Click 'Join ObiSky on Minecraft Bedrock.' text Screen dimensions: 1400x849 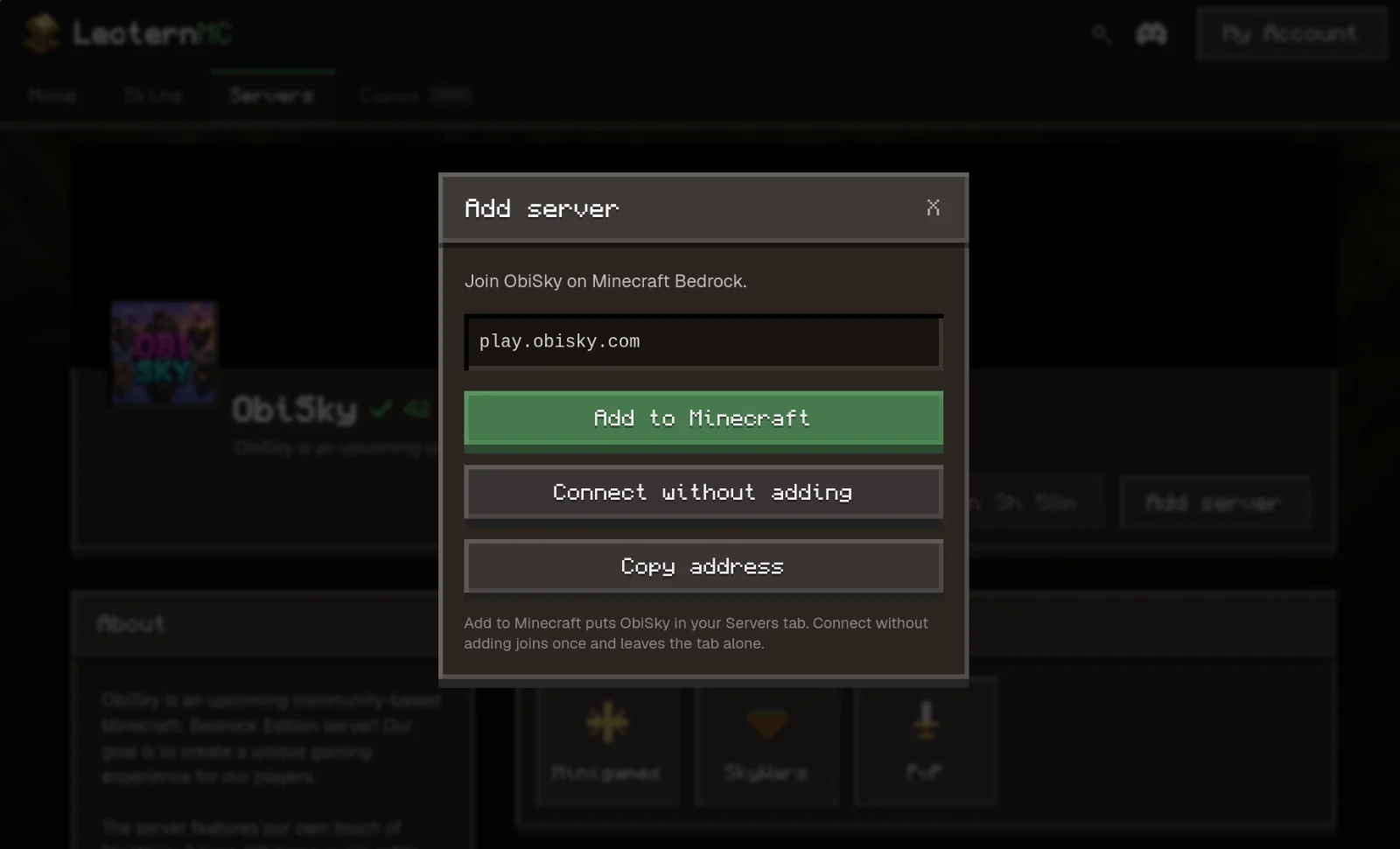605,281
